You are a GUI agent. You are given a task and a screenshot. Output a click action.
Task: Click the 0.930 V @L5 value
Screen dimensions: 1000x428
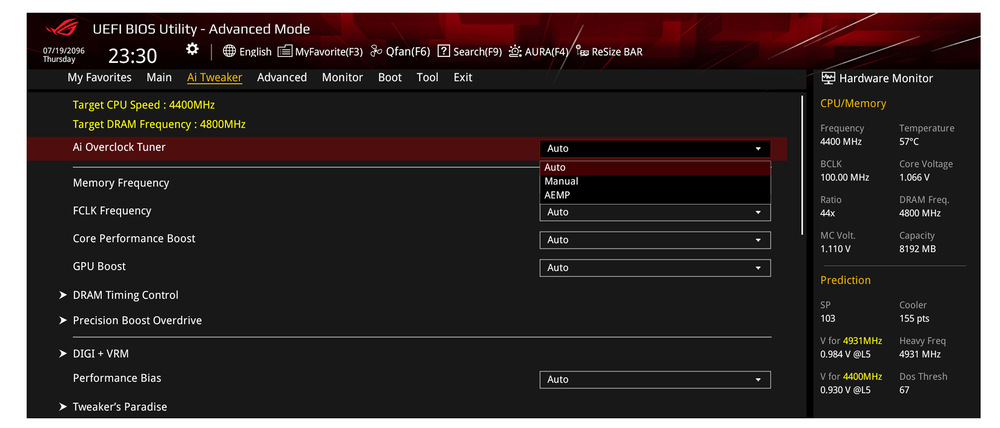(x=846, y=390)
